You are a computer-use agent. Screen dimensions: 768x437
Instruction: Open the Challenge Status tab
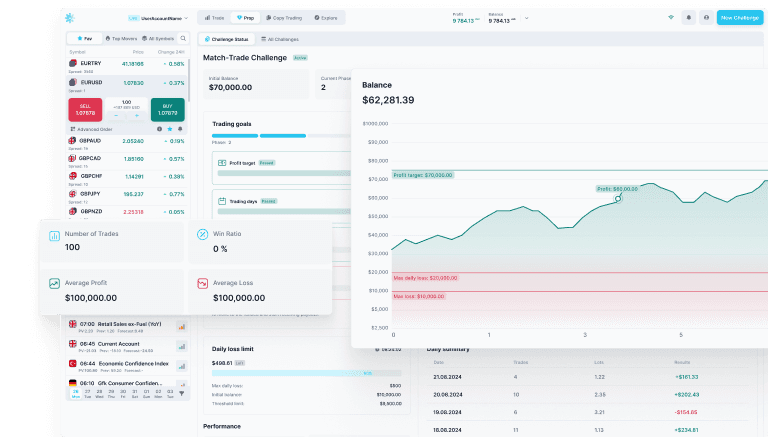(226, 39)
